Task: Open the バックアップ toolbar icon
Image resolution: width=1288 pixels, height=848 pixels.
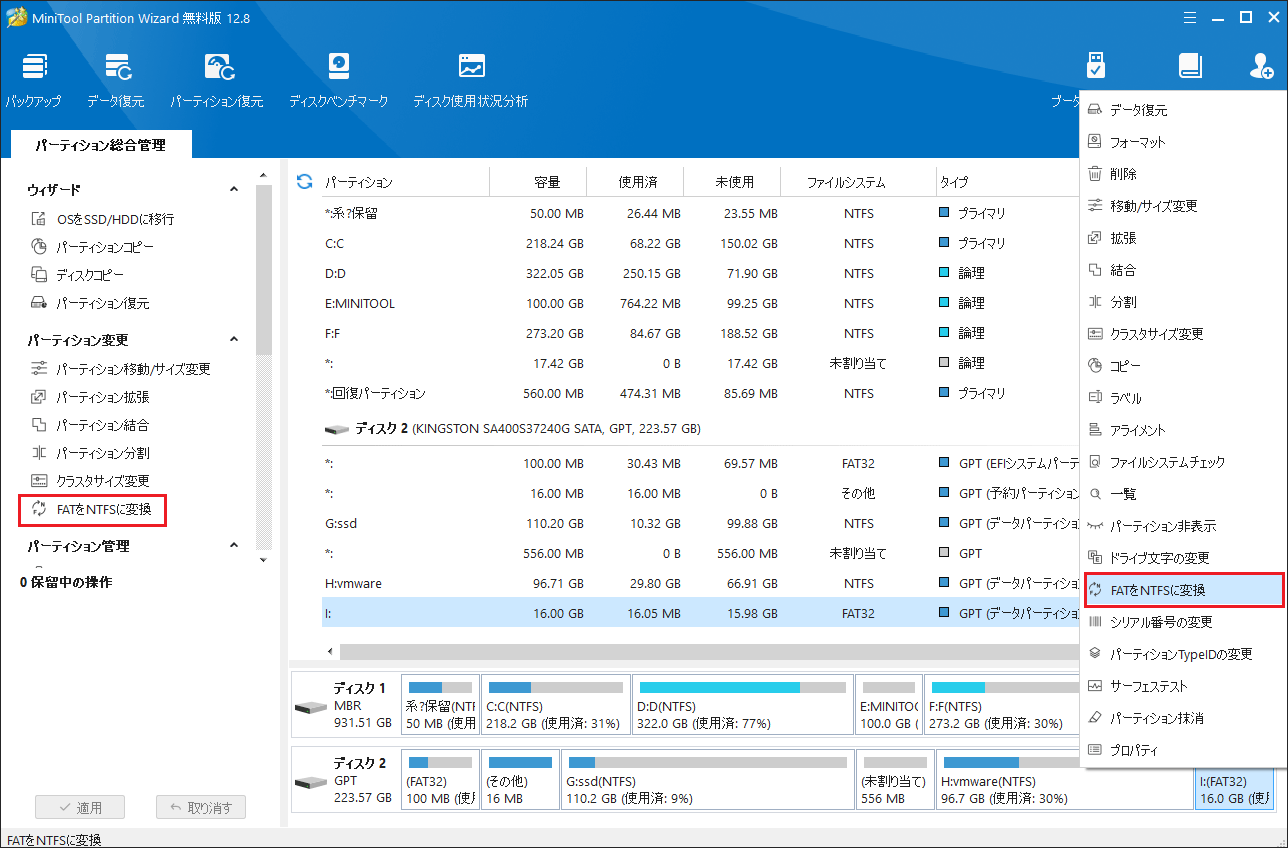Action: coord(33,80)
